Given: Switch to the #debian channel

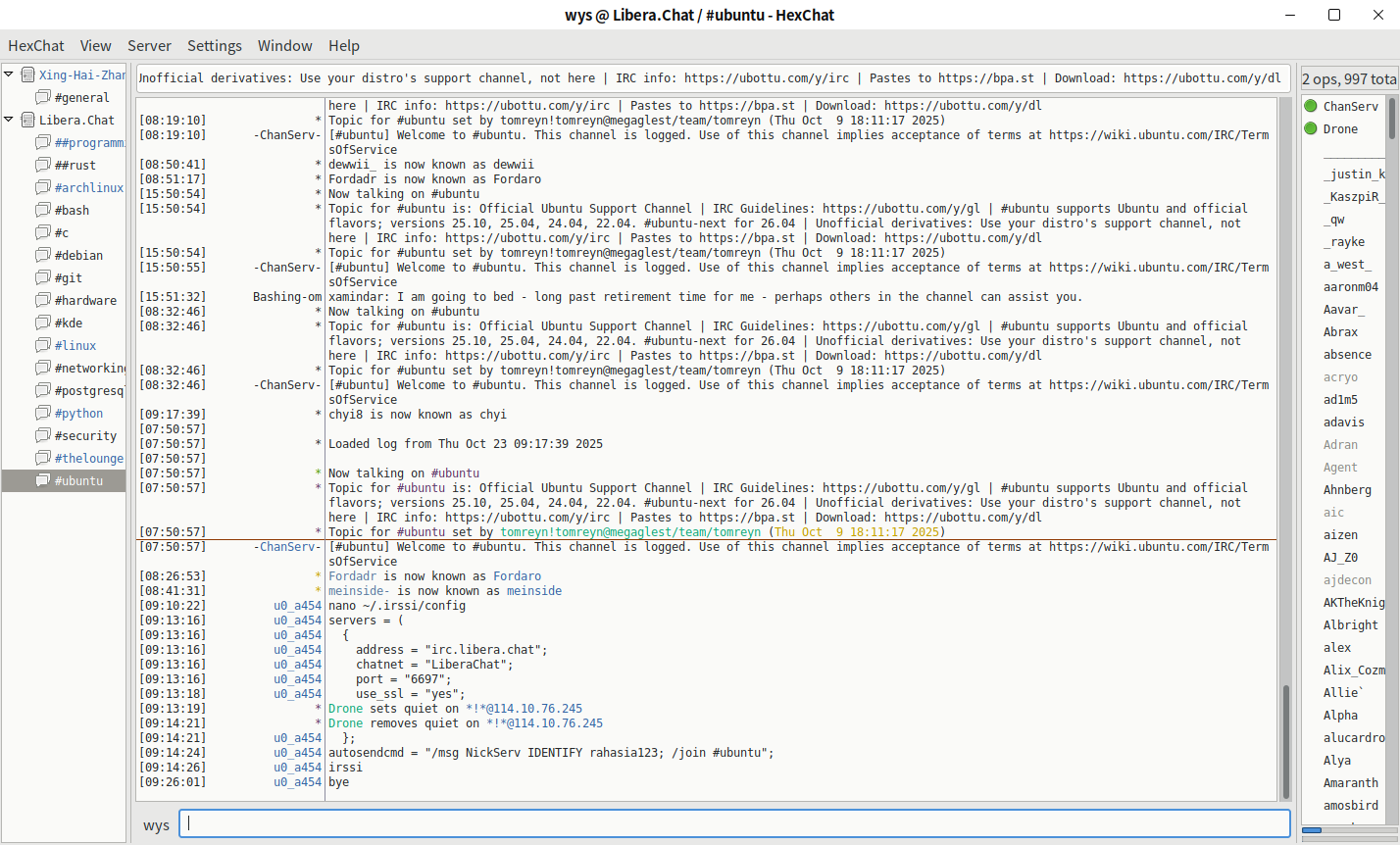Looking at the screenshot, I should click(x=78, y=256).
